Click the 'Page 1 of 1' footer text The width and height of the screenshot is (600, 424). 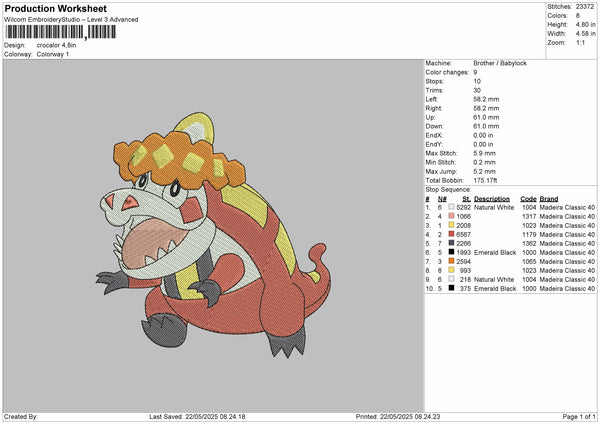pyautogui.click(x=579, y=416)
